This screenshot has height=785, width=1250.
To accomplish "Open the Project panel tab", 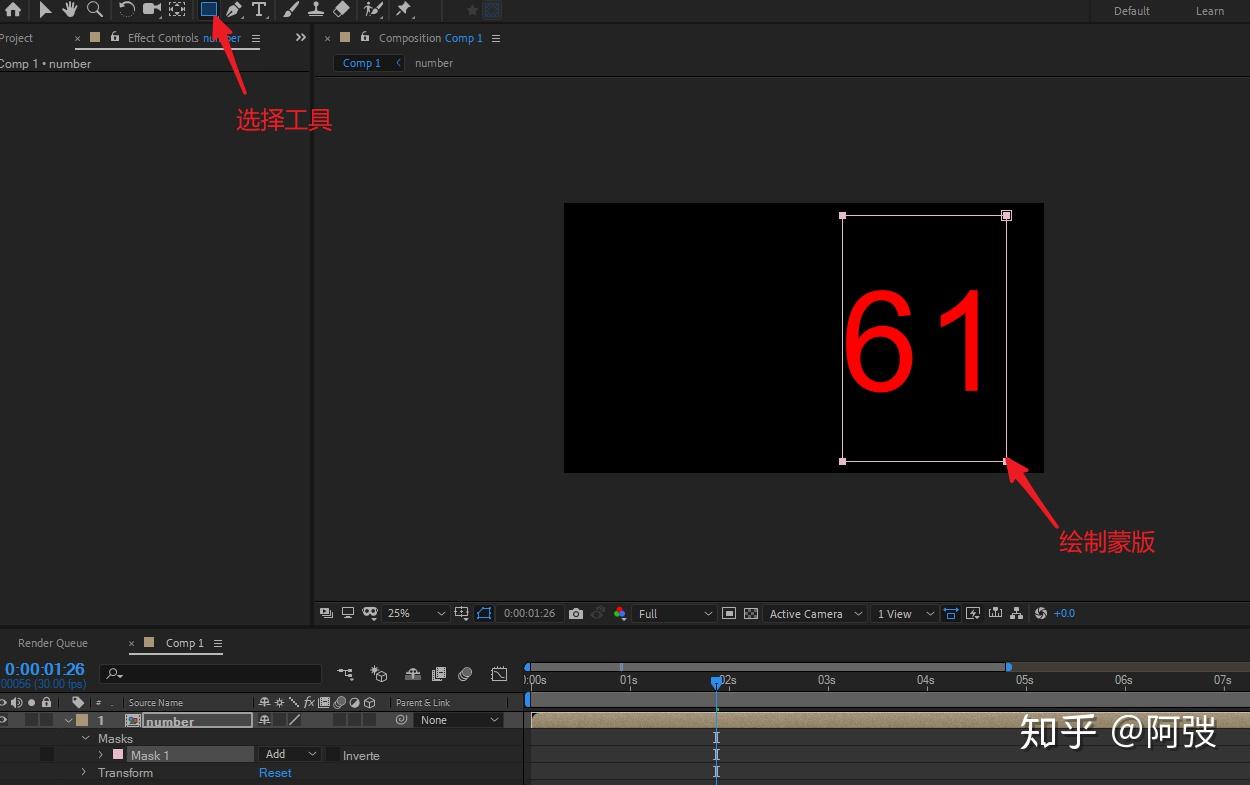I will [16, 38].
